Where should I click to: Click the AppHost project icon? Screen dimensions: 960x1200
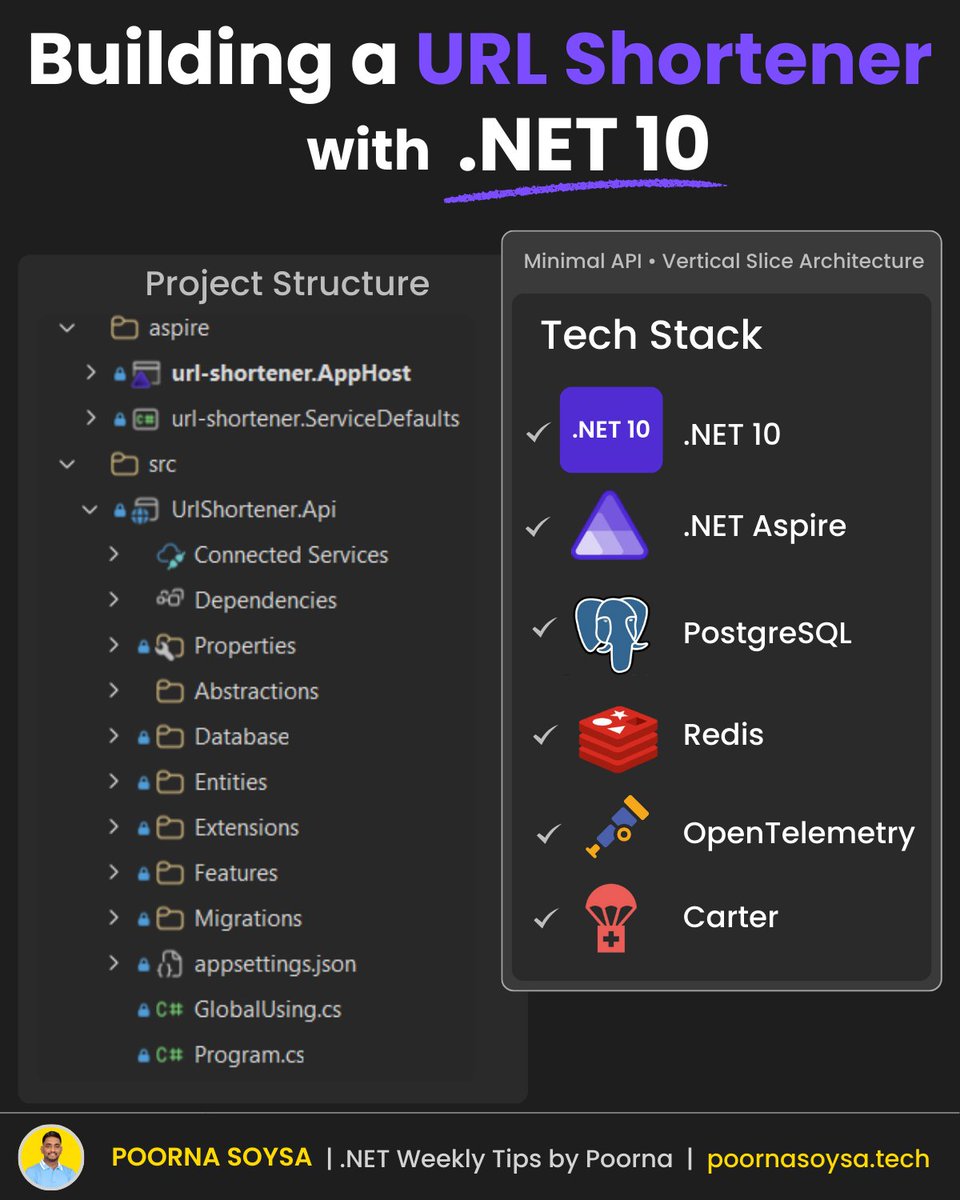click(146, 374)
